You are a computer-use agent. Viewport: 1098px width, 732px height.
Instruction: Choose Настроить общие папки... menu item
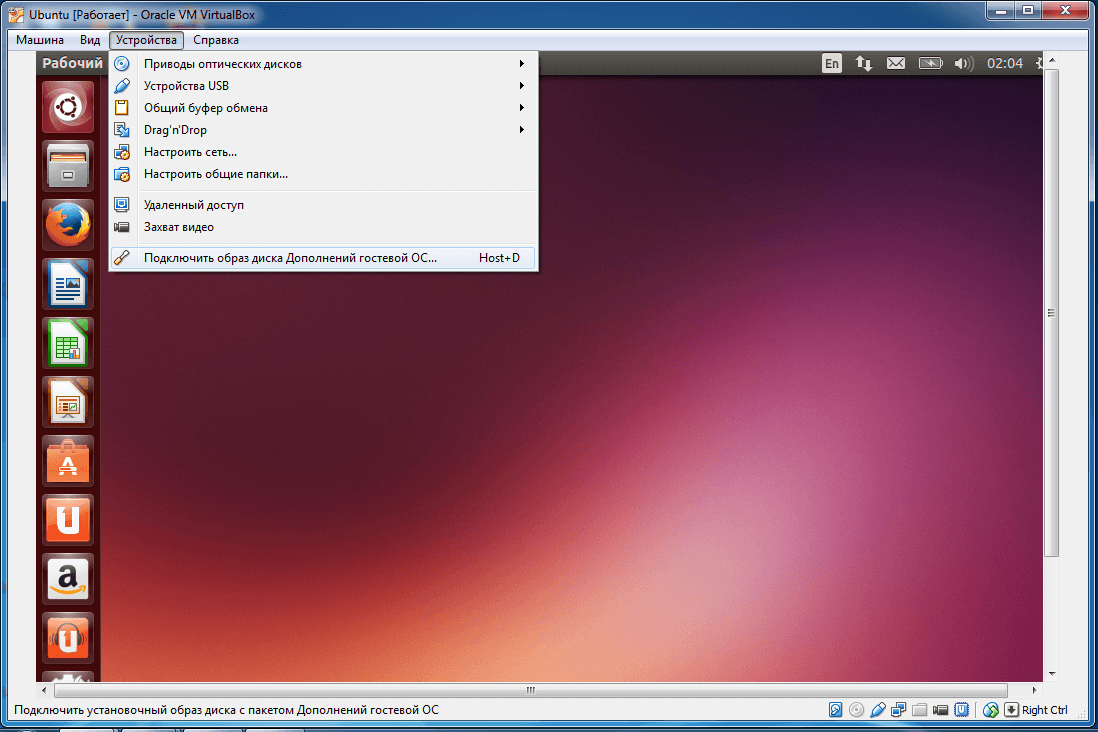[x=324, y=174]
